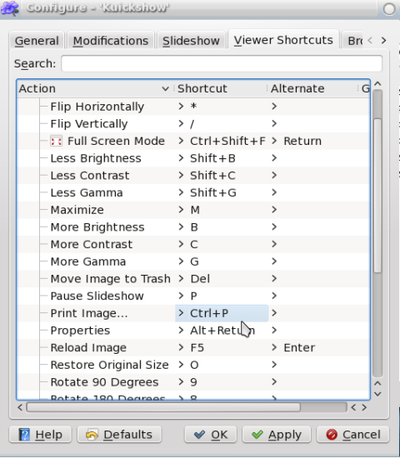
Task: Click the Alternate column header
Action: pyautogui.click(x=313, y=89)
